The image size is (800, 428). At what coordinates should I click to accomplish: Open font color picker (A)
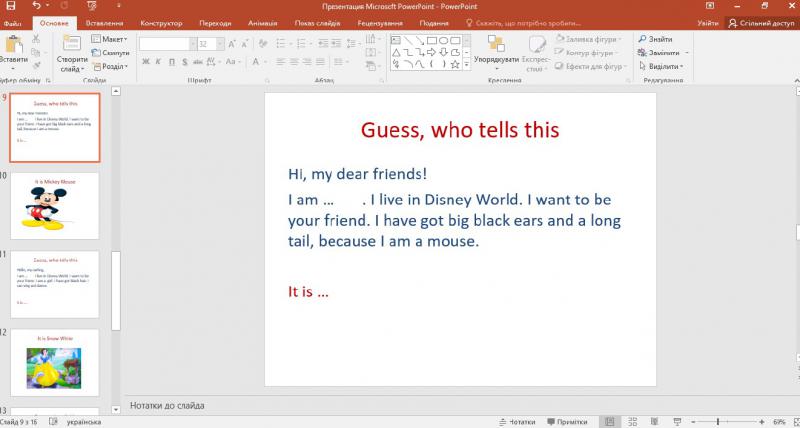(256, 62)
